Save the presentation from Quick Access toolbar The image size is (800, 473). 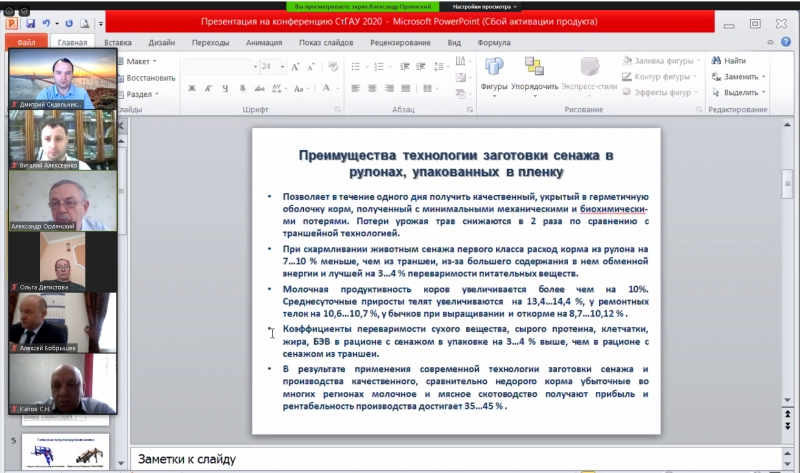(30, 23)
